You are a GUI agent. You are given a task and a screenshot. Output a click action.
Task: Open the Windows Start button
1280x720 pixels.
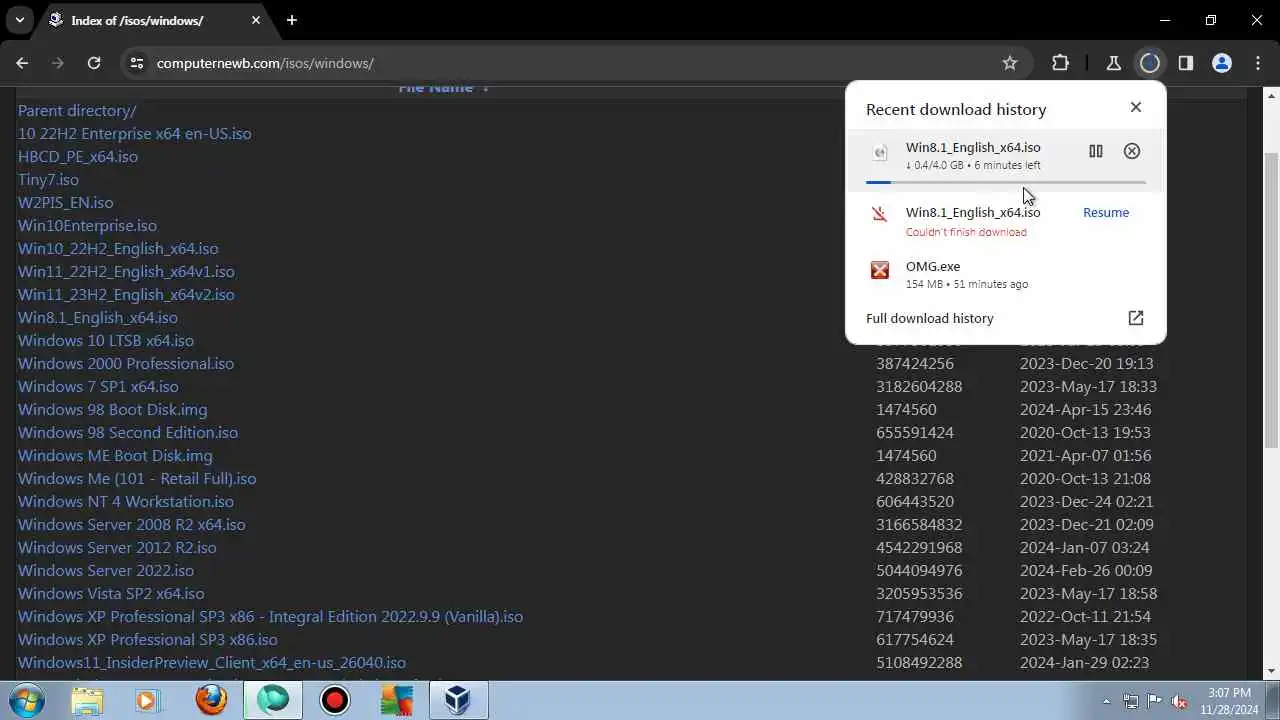[28, 700]
